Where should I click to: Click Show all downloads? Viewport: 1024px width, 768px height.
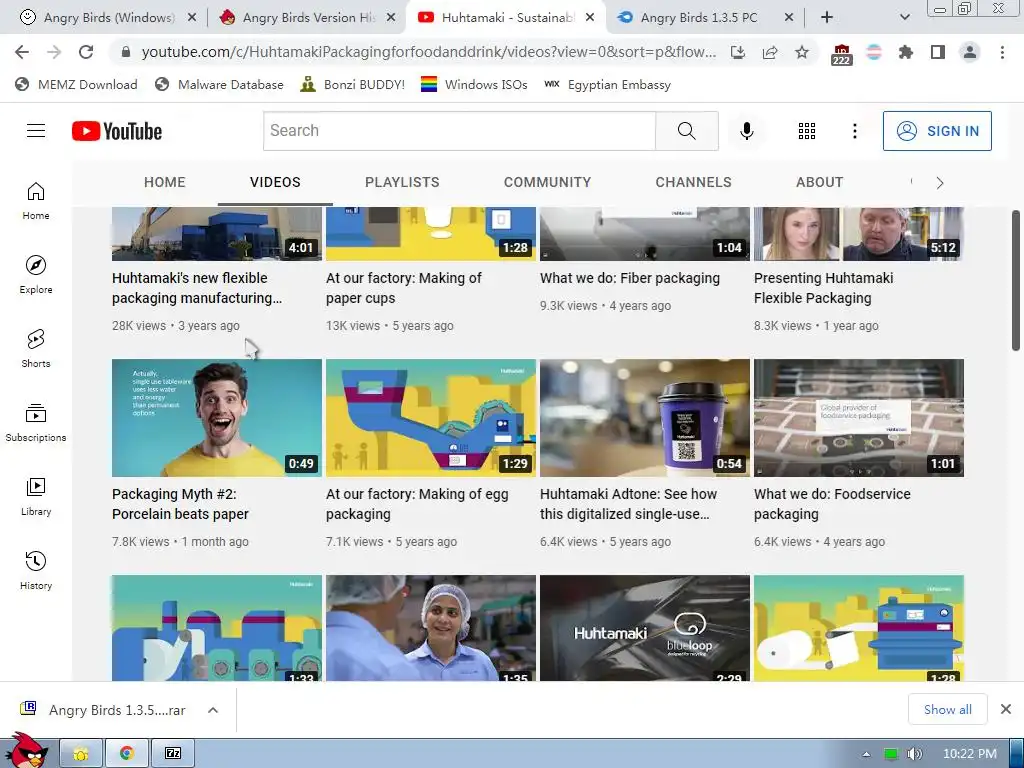coord(948,710)
